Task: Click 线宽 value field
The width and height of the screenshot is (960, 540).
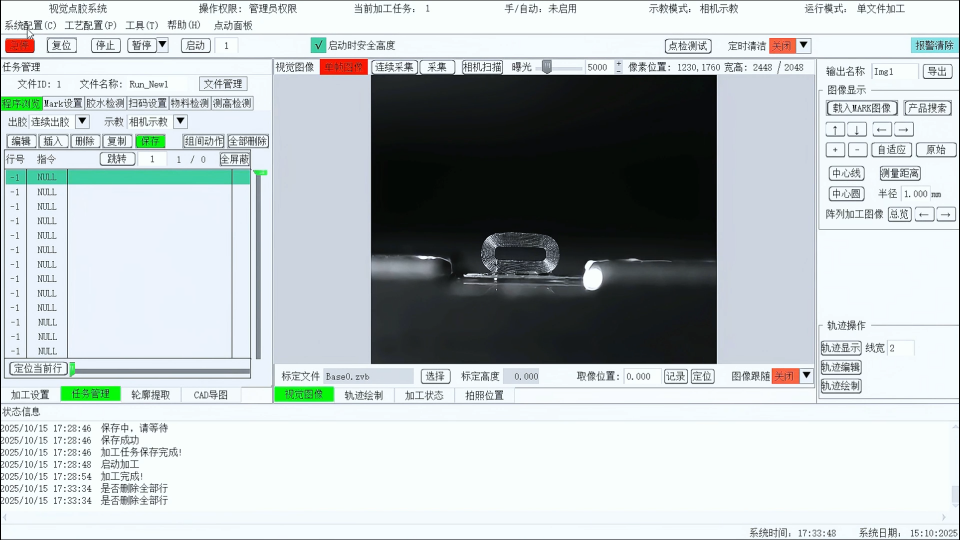Action: 901,348
